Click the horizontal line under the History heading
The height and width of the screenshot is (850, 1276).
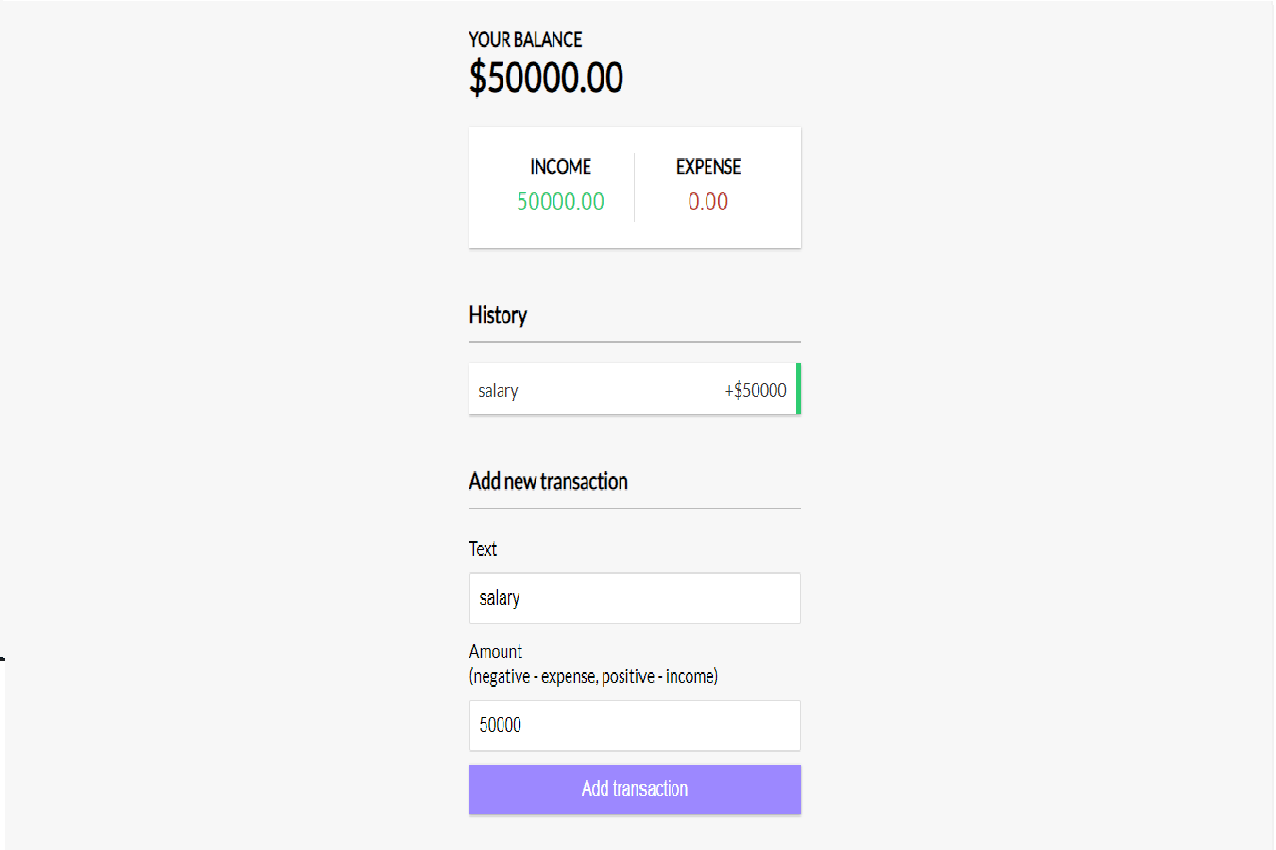click(634, 342)
